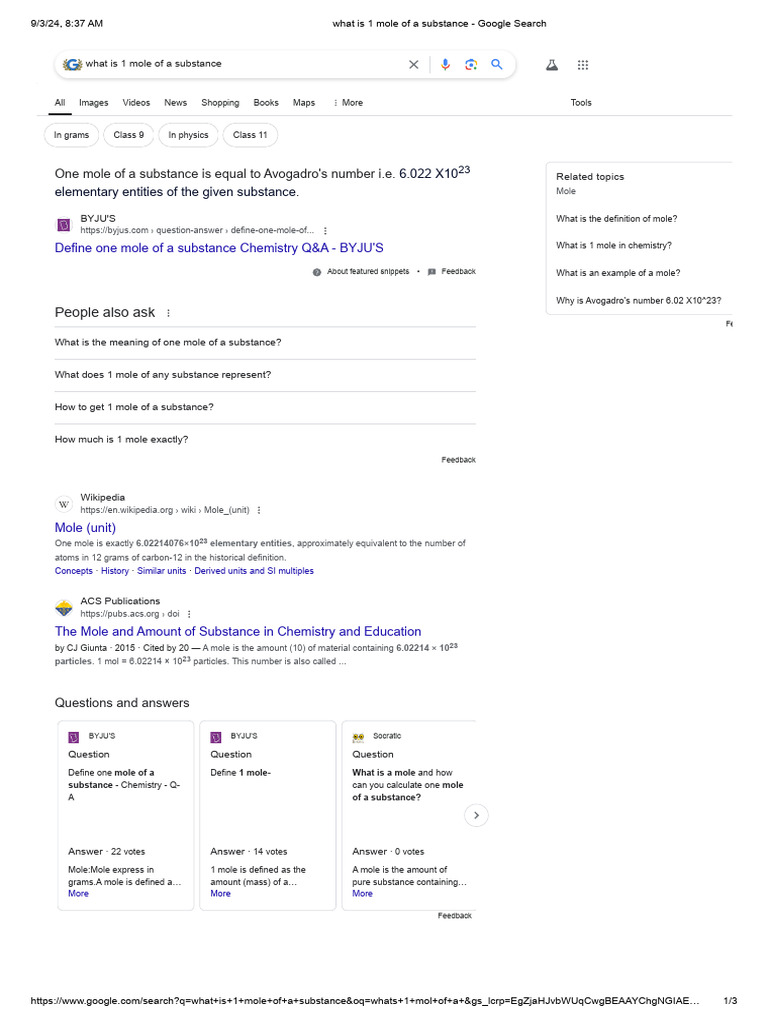Clear the search box with the X icon
The height and width of the screenshot is (1024, 768).
click(414, 64)
